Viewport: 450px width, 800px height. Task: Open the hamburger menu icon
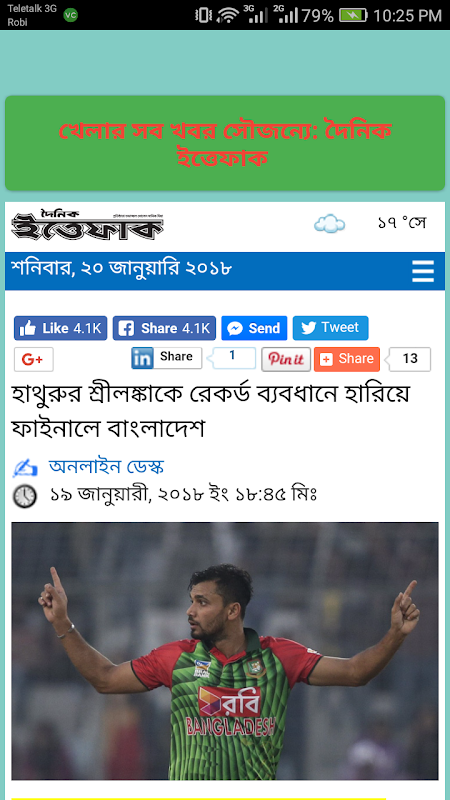point(423,271)
